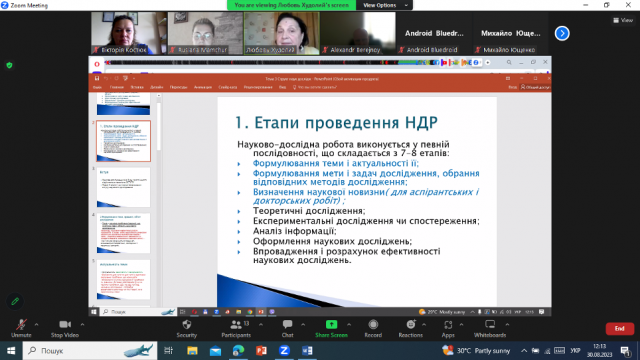
Task: Unmute the microphone
Action: (21, 328)
